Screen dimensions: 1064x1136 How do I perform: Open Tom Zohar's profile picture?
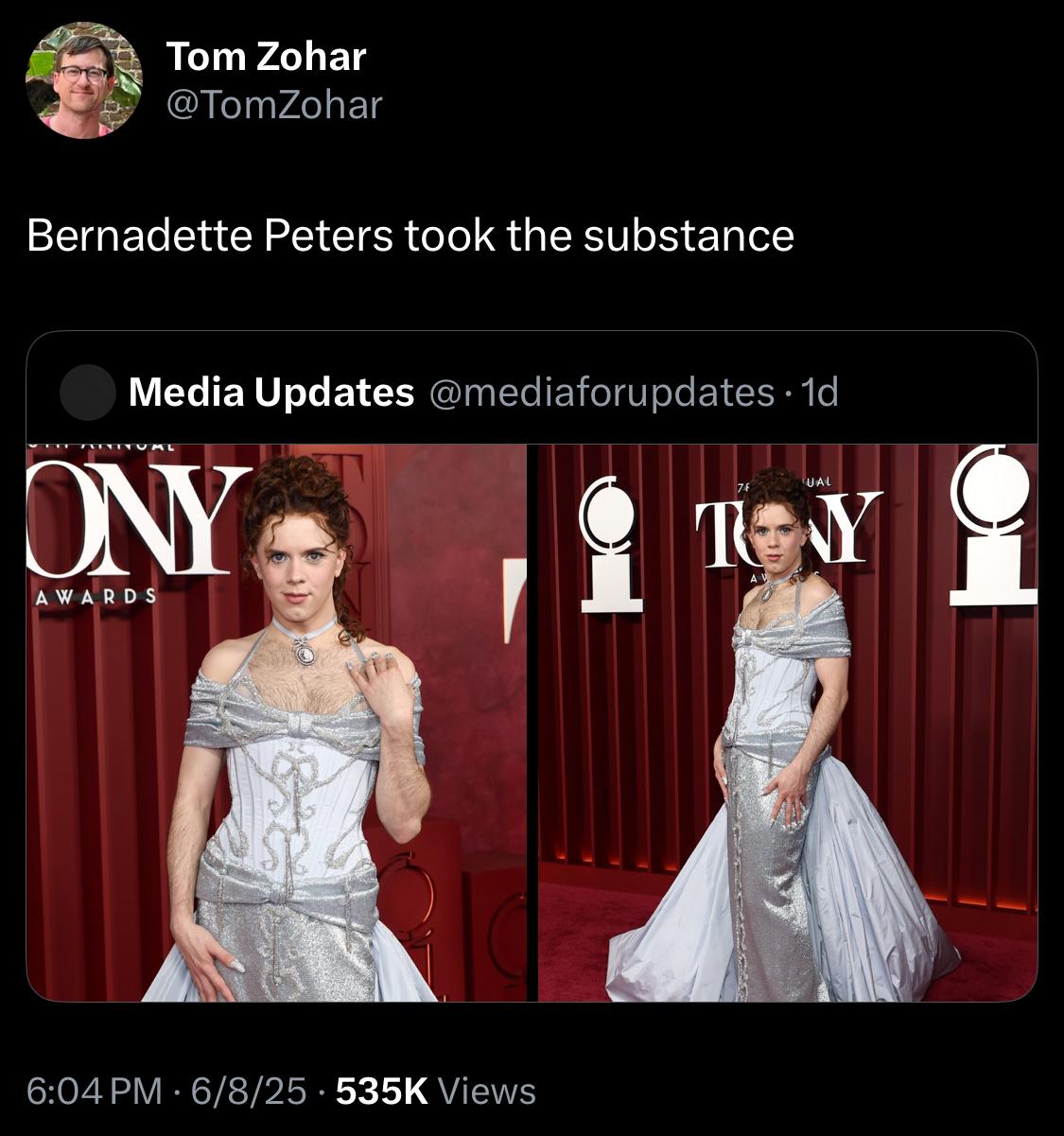[x=83, y=80]
